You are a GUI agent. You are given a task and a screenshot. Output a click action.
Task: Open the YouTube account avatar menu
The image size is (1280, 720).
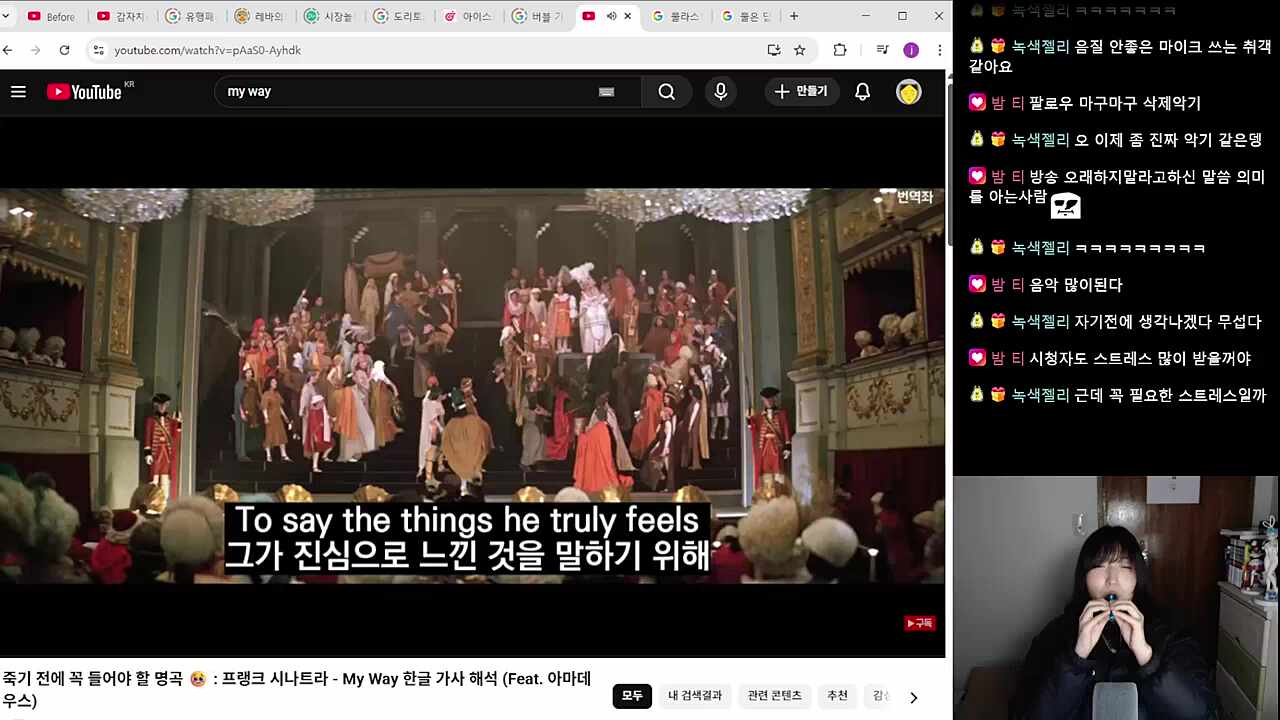point(908,92)
